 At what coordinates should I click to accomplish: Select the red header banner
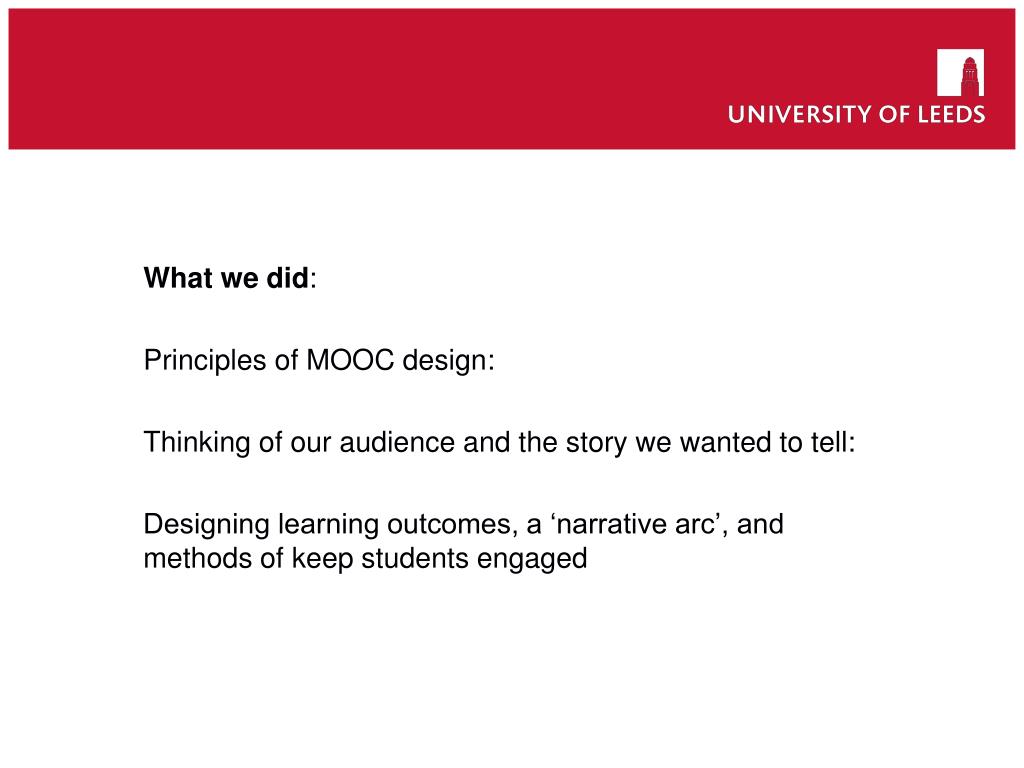pos(512,79)
